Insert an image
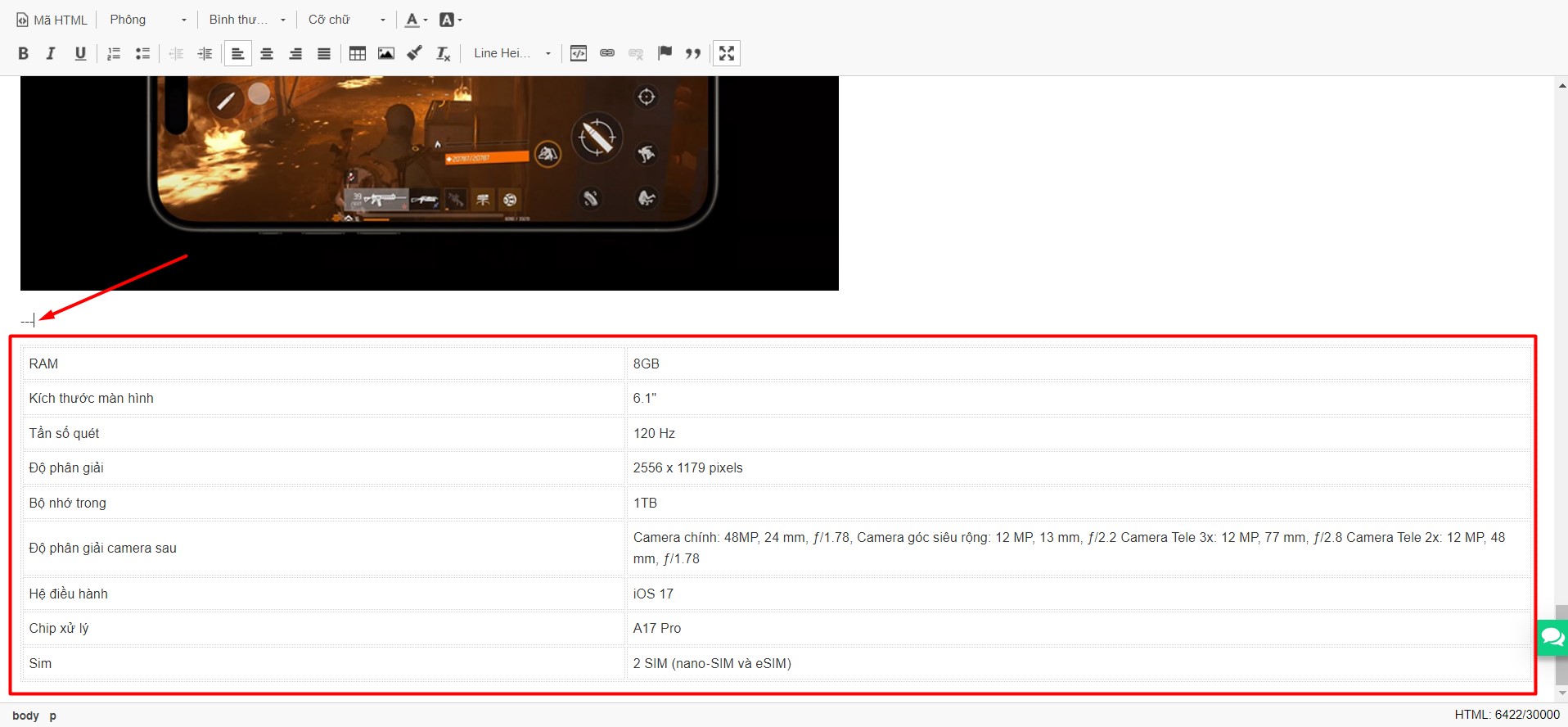The image size is (1568, 727). [386, 53]
